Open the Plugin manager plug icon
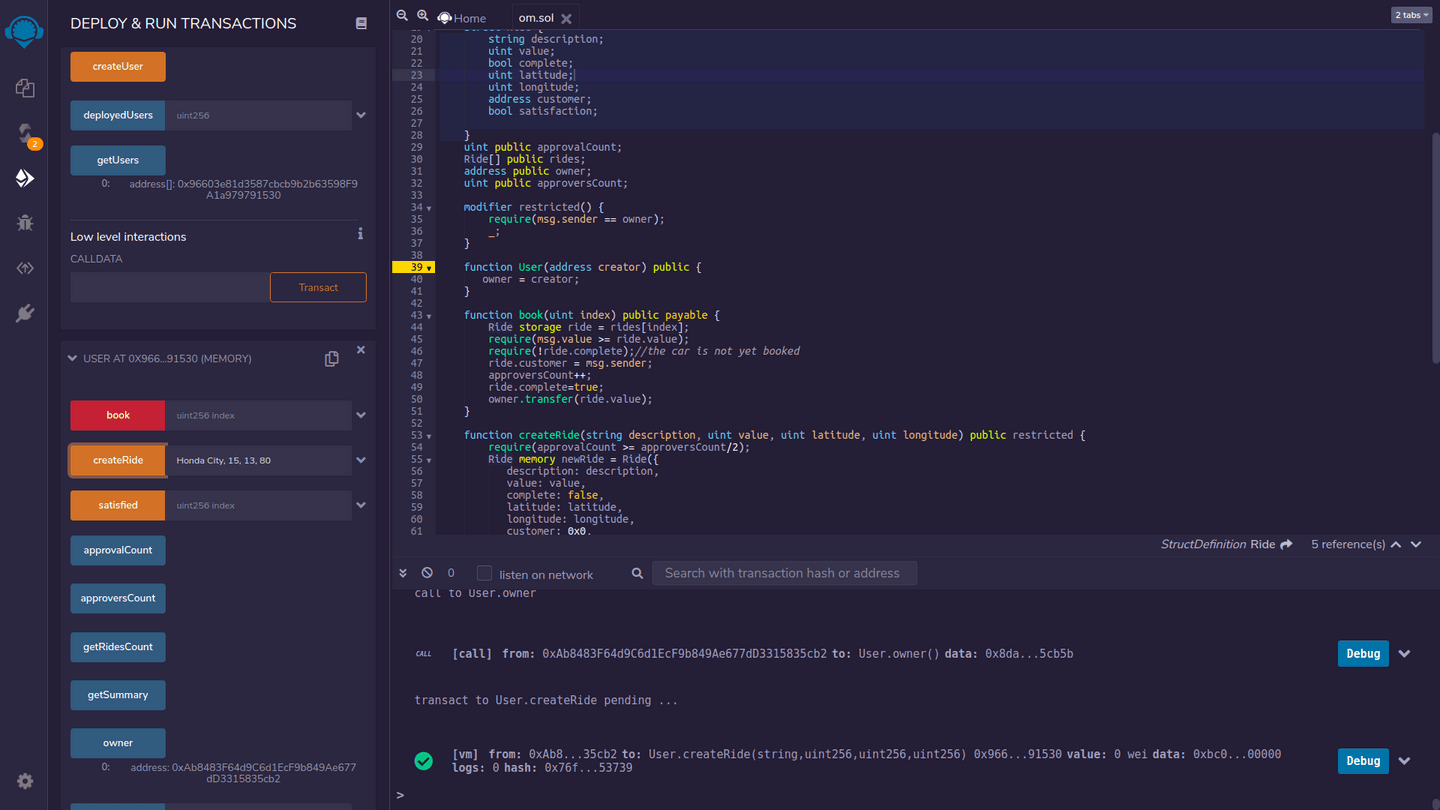Screen dimensions: 1440x810 tap(25, 313)
